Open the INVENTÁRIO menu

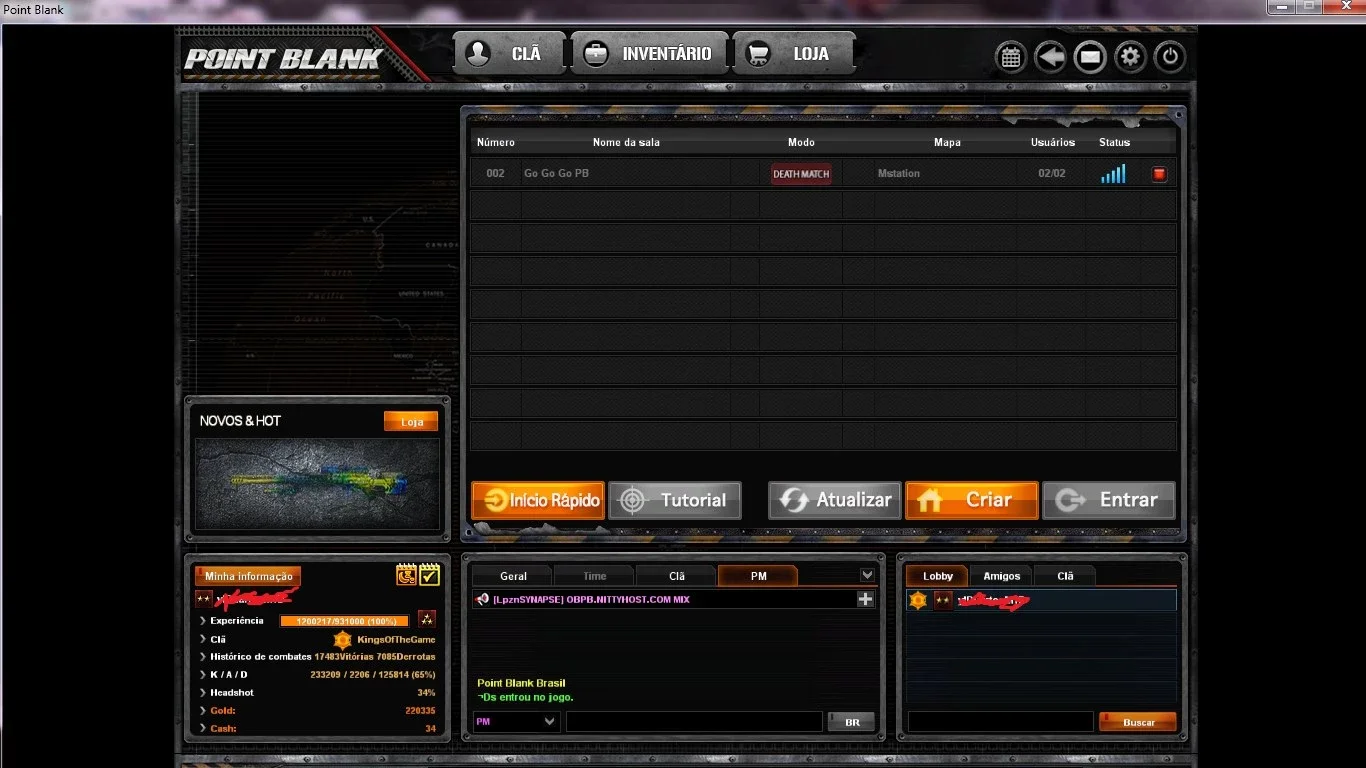(x=650, y=54)
